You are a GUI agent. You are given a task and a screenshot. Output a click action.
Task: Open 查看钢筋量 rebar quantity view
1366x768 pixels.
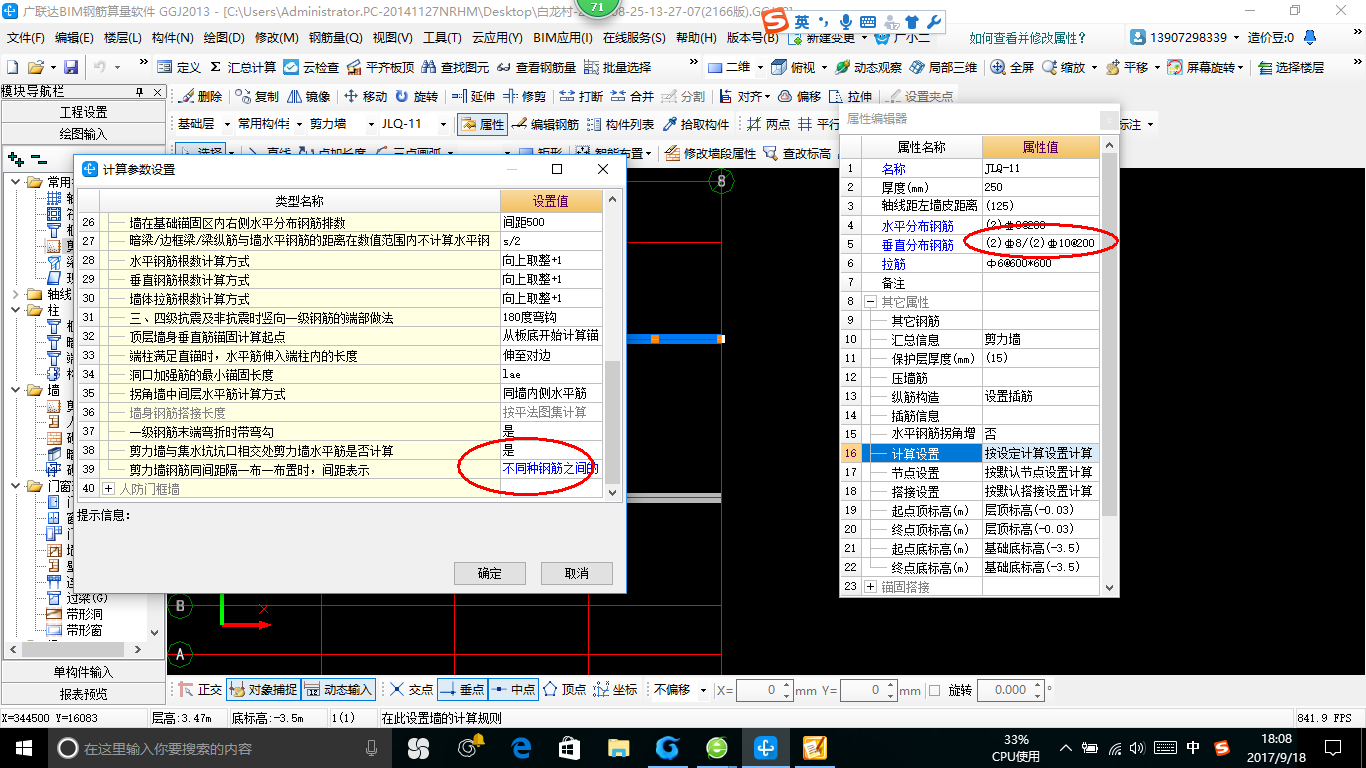click(x=538, y=67)
